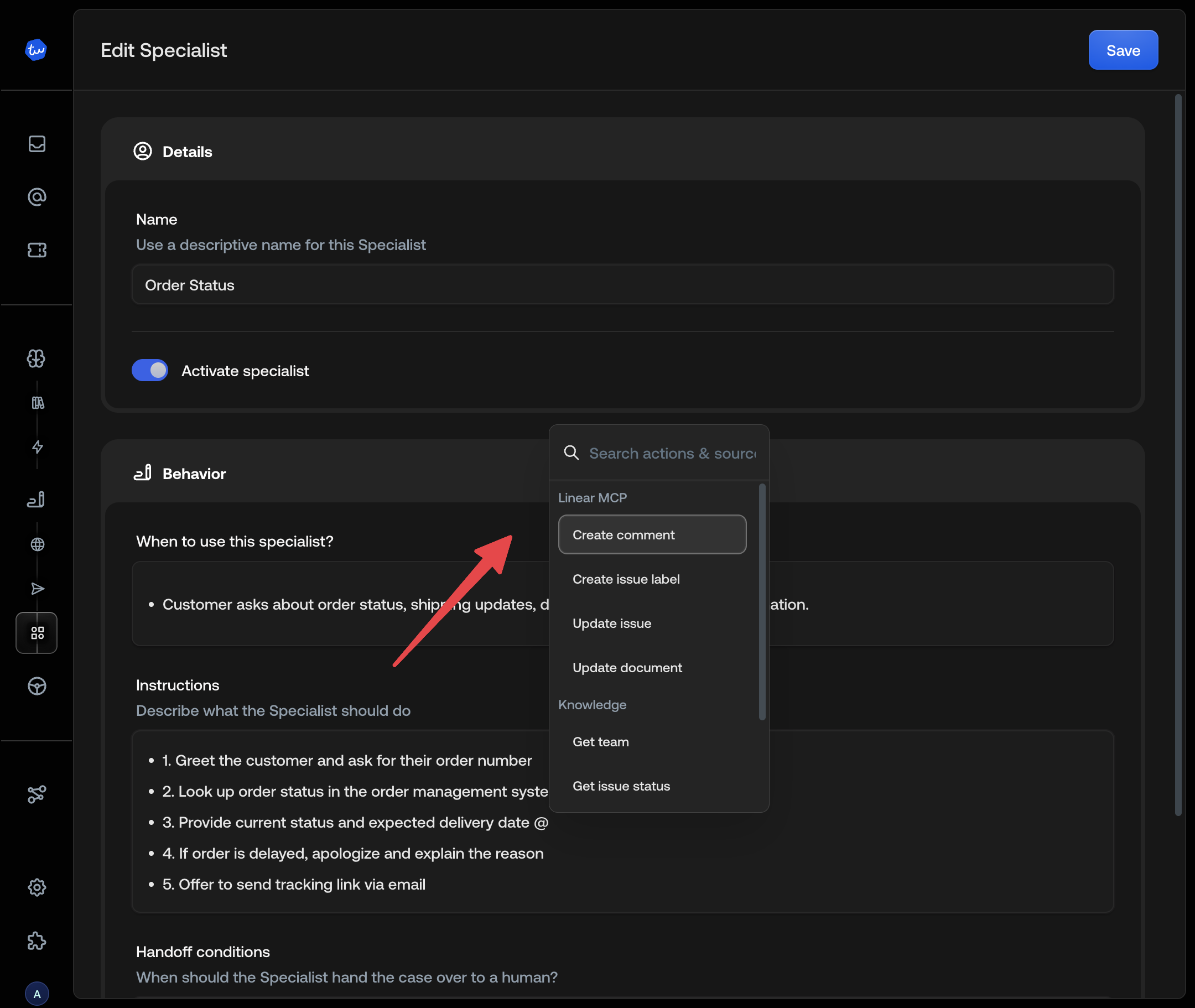Focus the Search actions & sources field

pos(672,453)
